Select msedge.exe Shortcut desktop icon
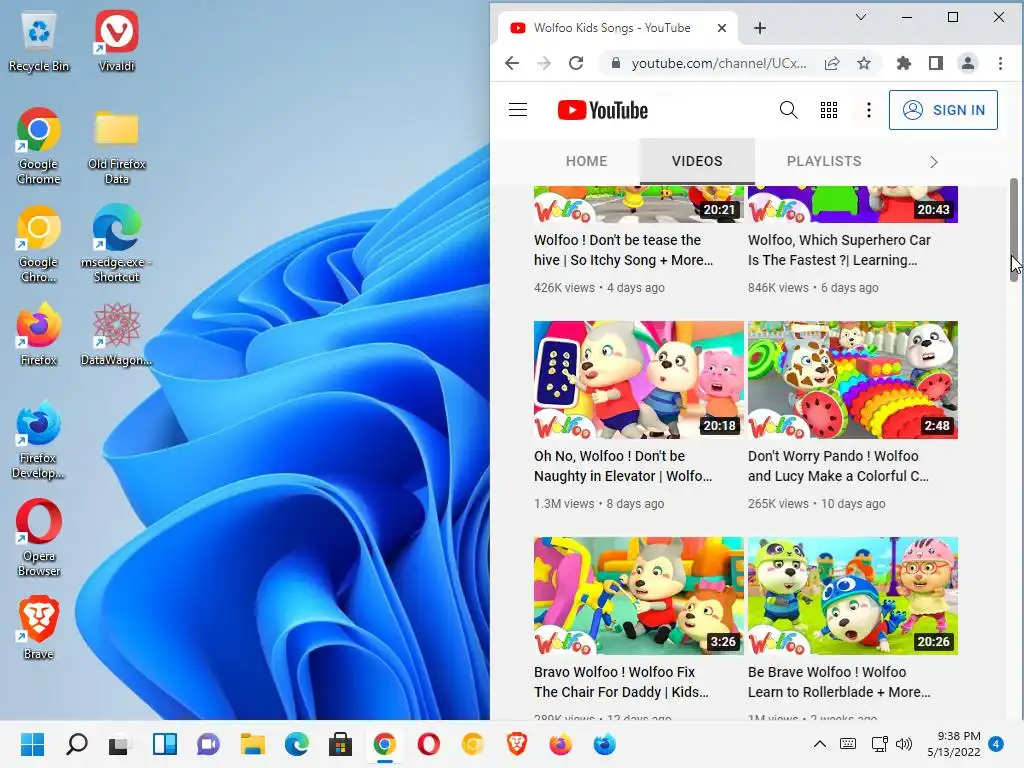1024x768 pixels. [116, 244]
